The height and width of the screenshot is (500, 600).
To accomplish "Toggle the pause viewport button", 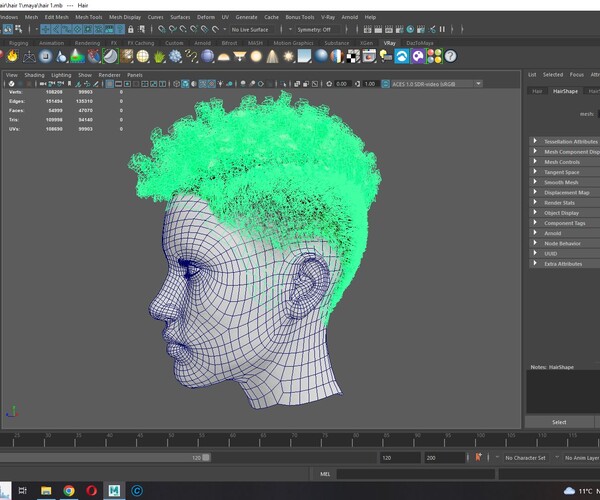I will [x=442, y=29].
